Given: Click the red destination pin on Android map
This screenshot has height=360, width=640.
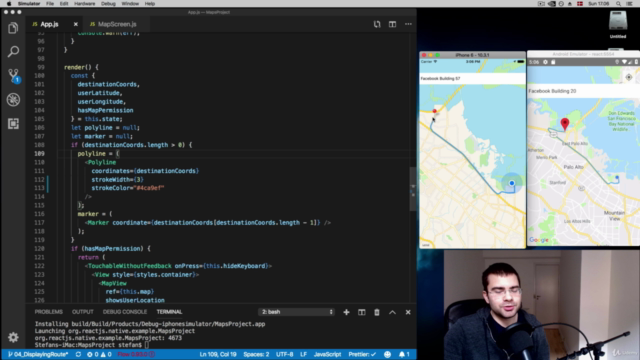Looking at the screenshot, I should [x=564, y=123].
